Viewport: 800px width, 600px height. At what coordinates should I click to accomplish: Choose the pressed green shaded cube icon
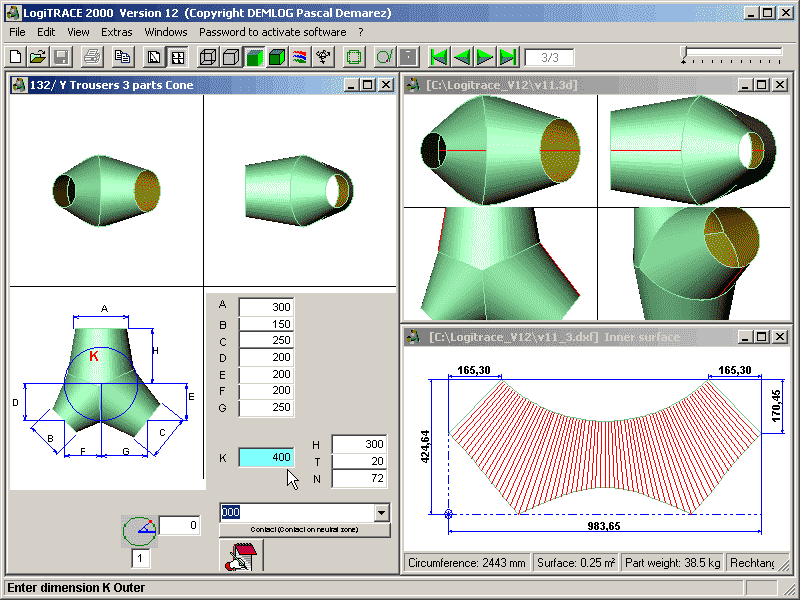point(254,57)
